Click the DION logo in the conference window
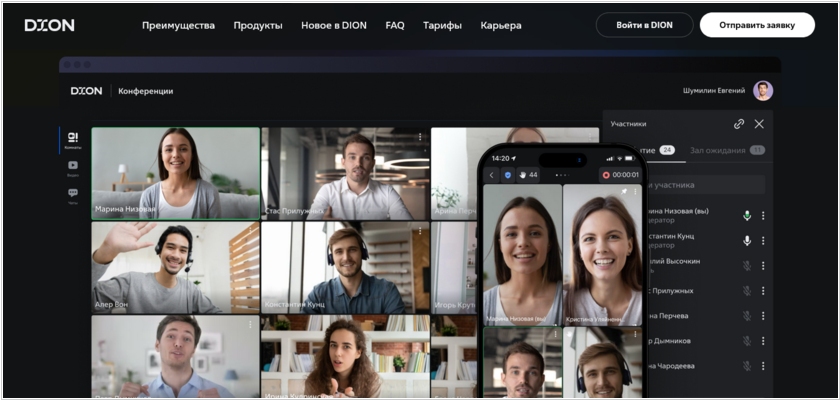Screen dimensions: 840x400 click(86, 91)
